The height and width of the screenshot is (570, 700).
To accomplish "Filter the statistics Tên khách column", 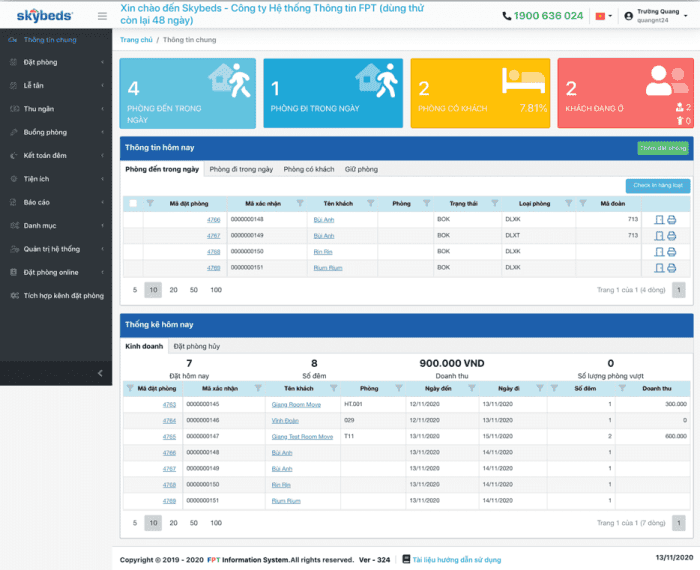I will [333, 388].
